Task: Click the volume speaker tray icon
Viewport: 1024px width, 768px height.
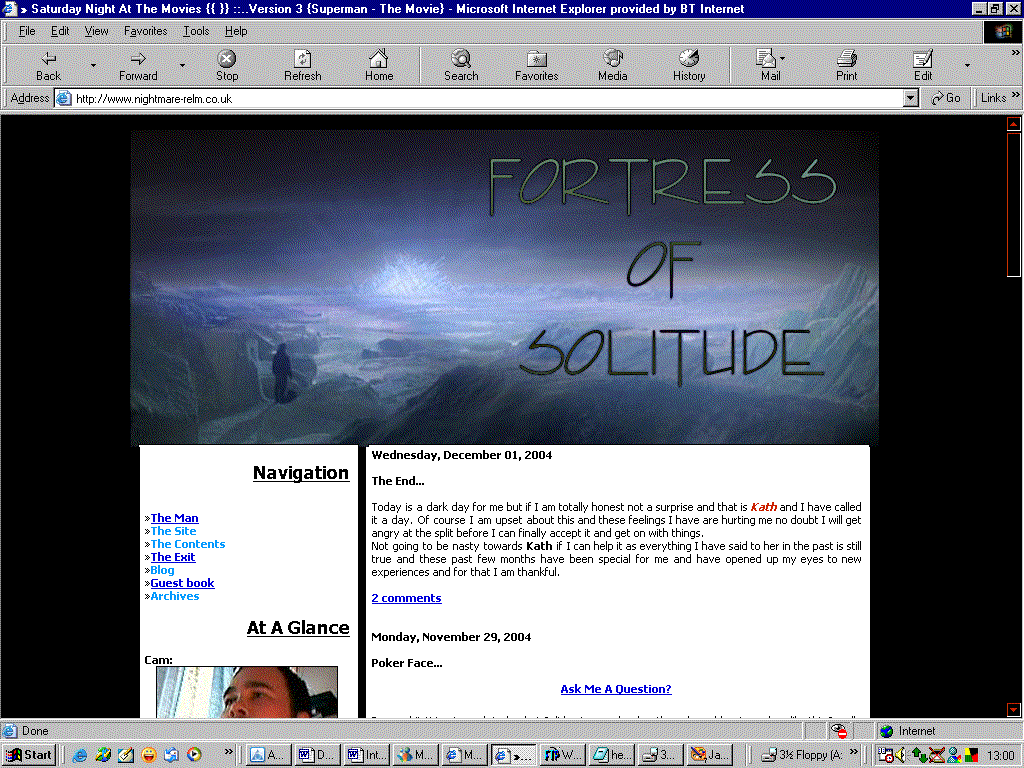Action: 901,755
